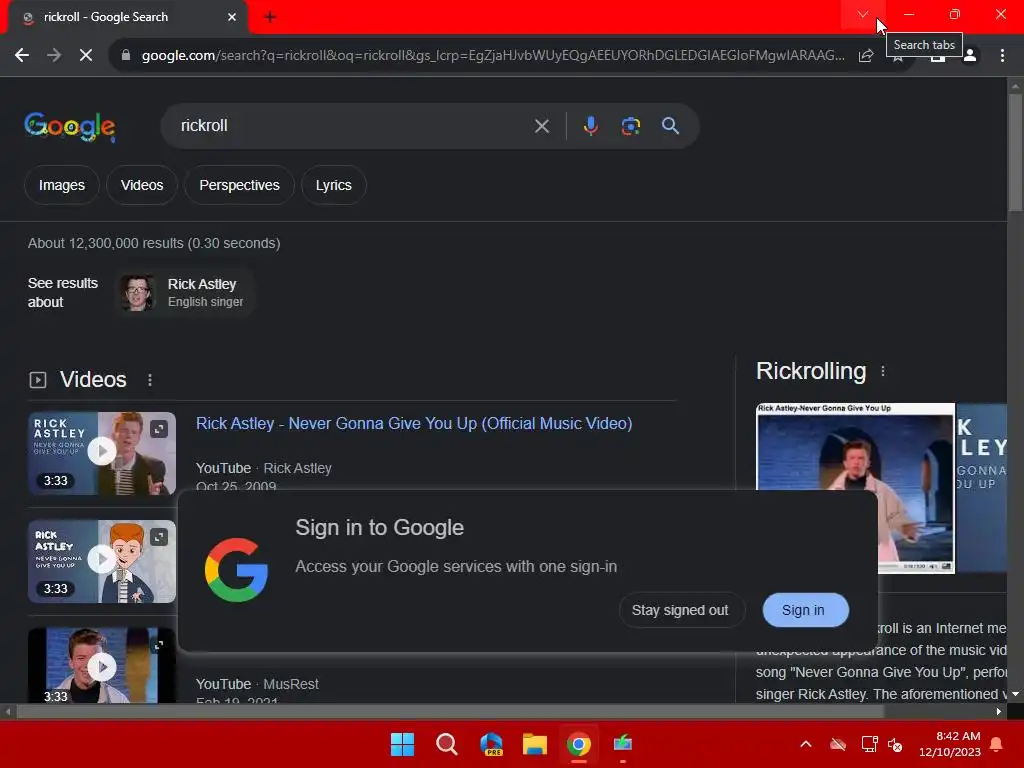This screenshot has height=768, width=1024.
Task: Open taskbar Search
Action: click(447, 744)
